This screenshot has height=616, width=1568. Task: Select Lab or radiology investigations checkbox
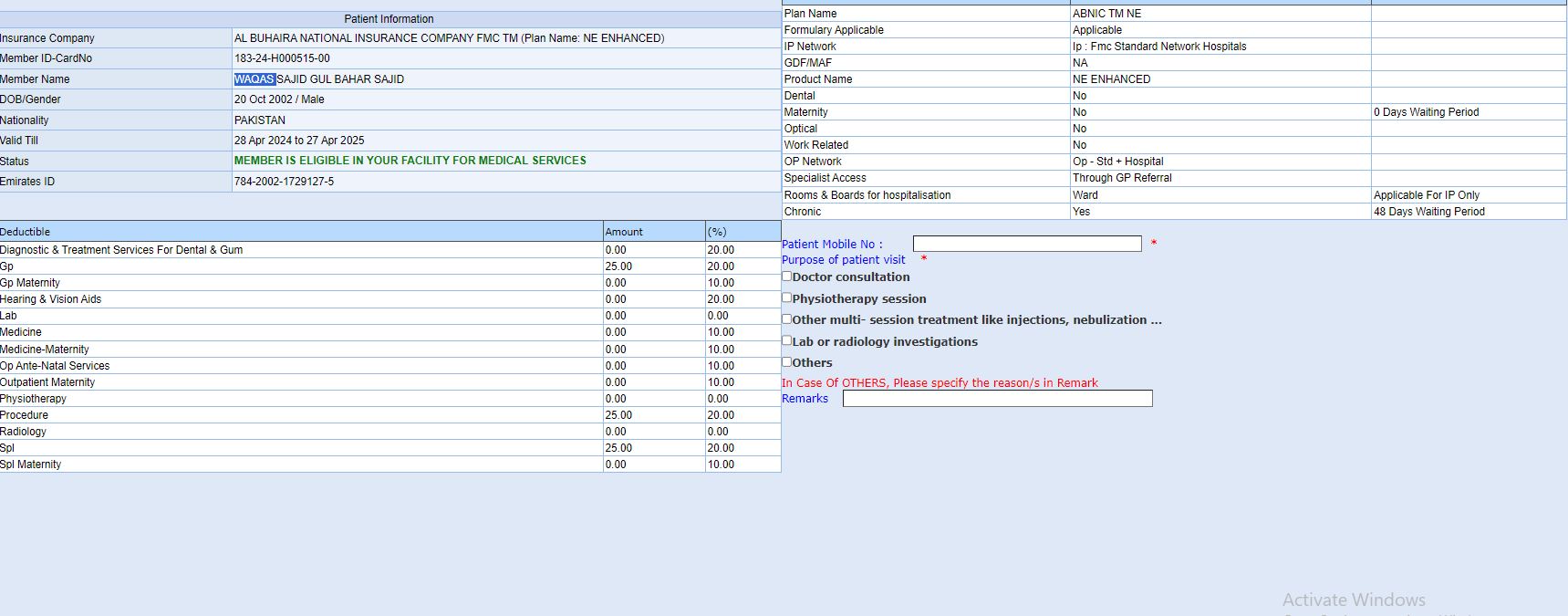click(786, 340)
